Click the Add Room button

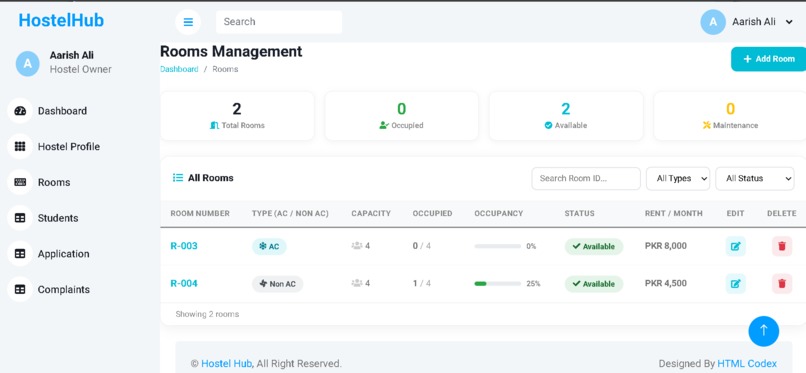[x=768, y=59]
